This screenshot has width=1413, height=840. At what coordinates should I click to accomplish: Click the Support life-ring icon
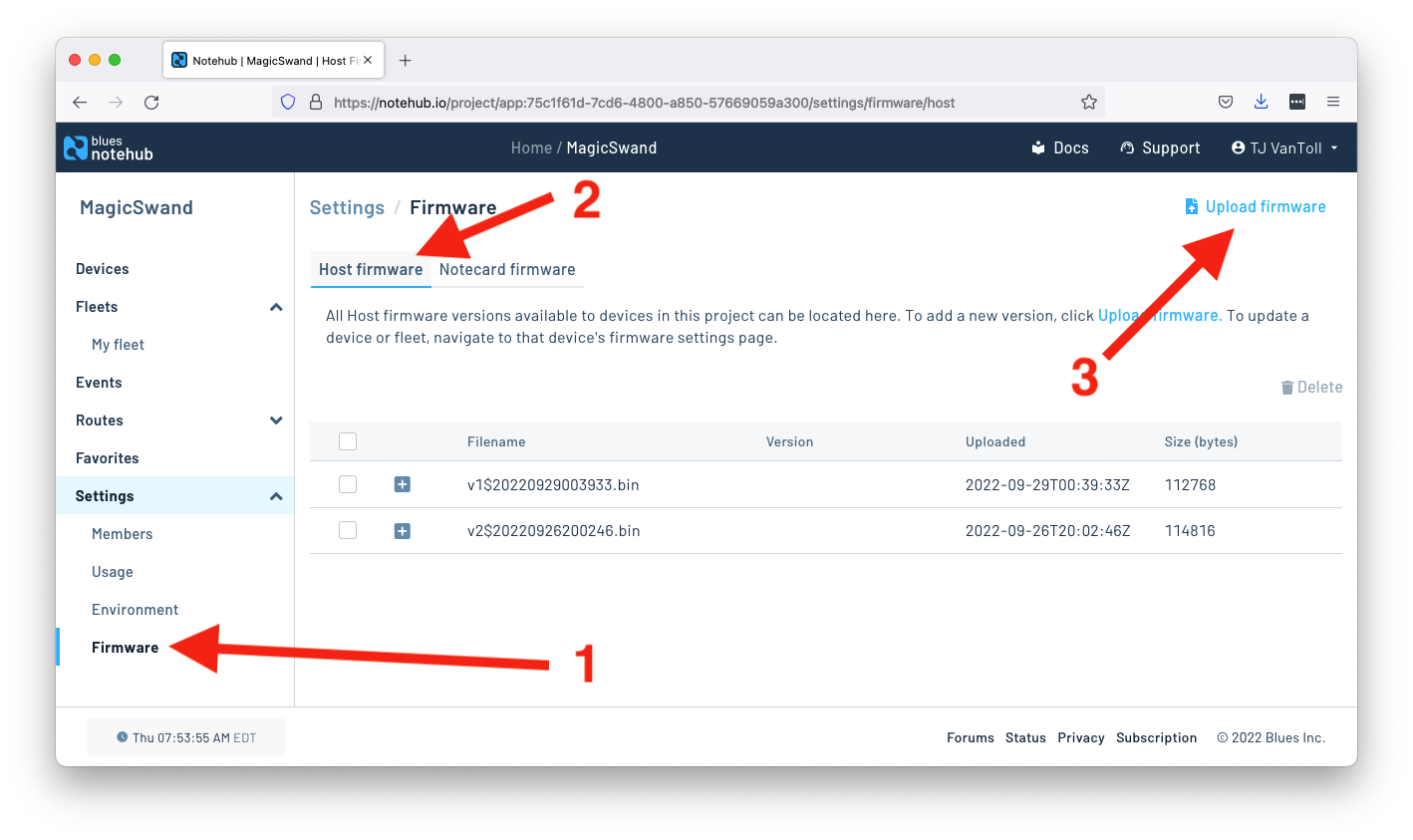(1127, 147)
